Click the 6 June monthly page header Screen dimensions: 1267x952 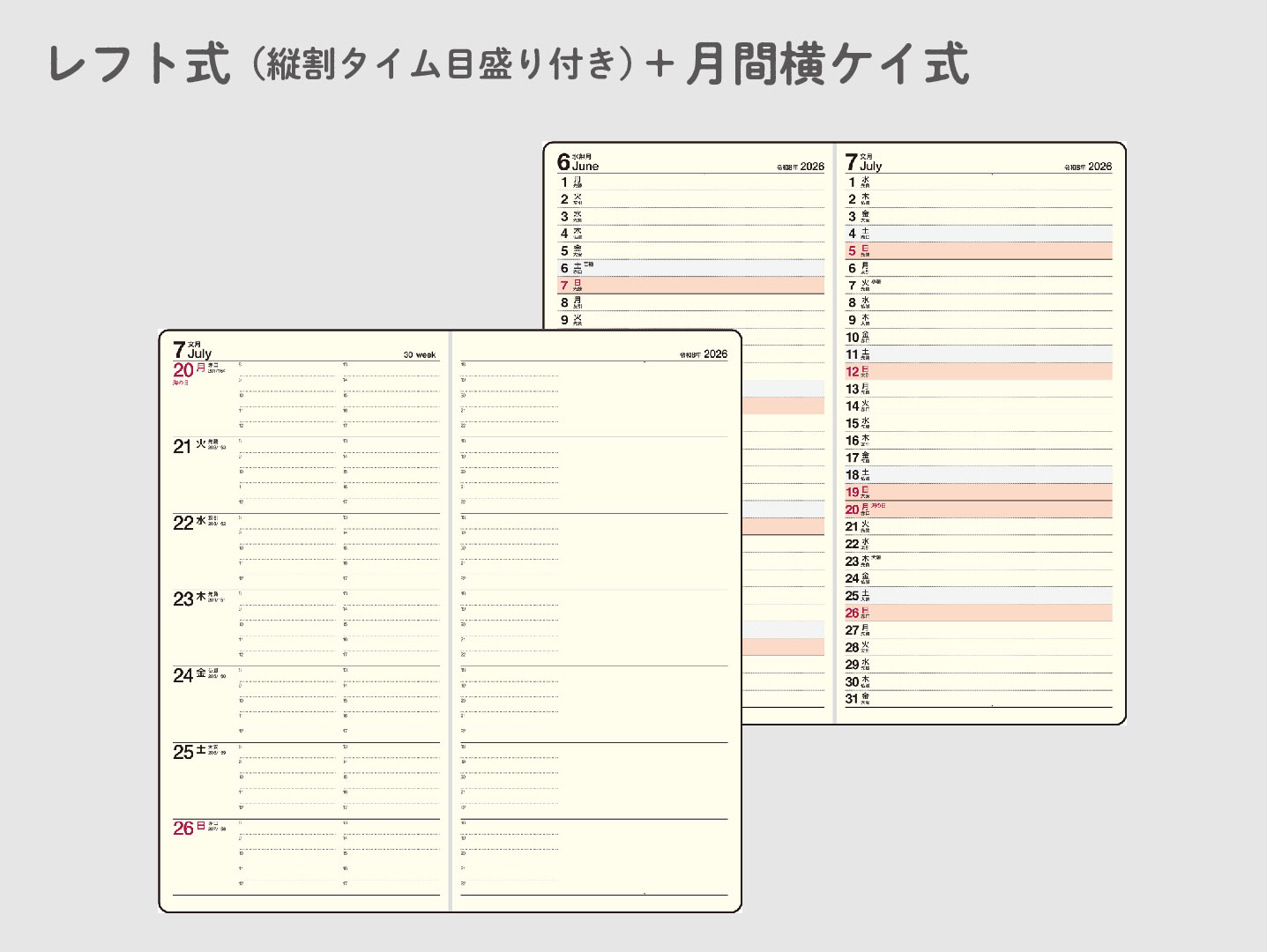click(578, 161)
